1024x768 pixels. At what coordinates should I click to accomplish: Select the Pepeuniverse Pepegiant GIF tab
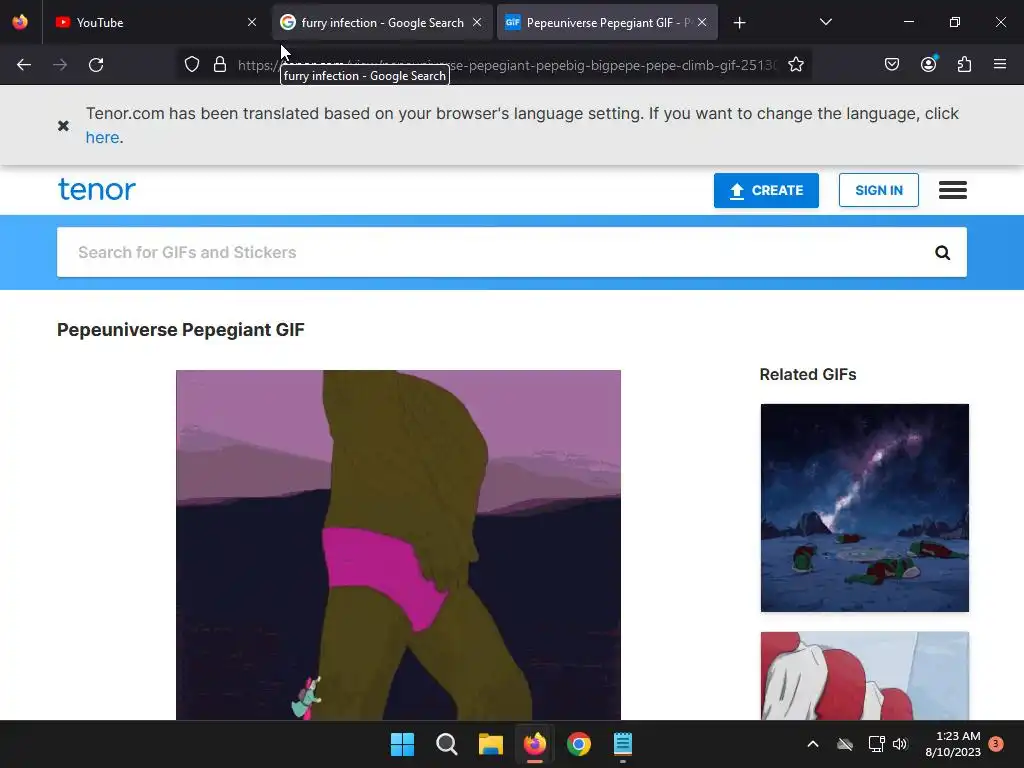point(607,22)
